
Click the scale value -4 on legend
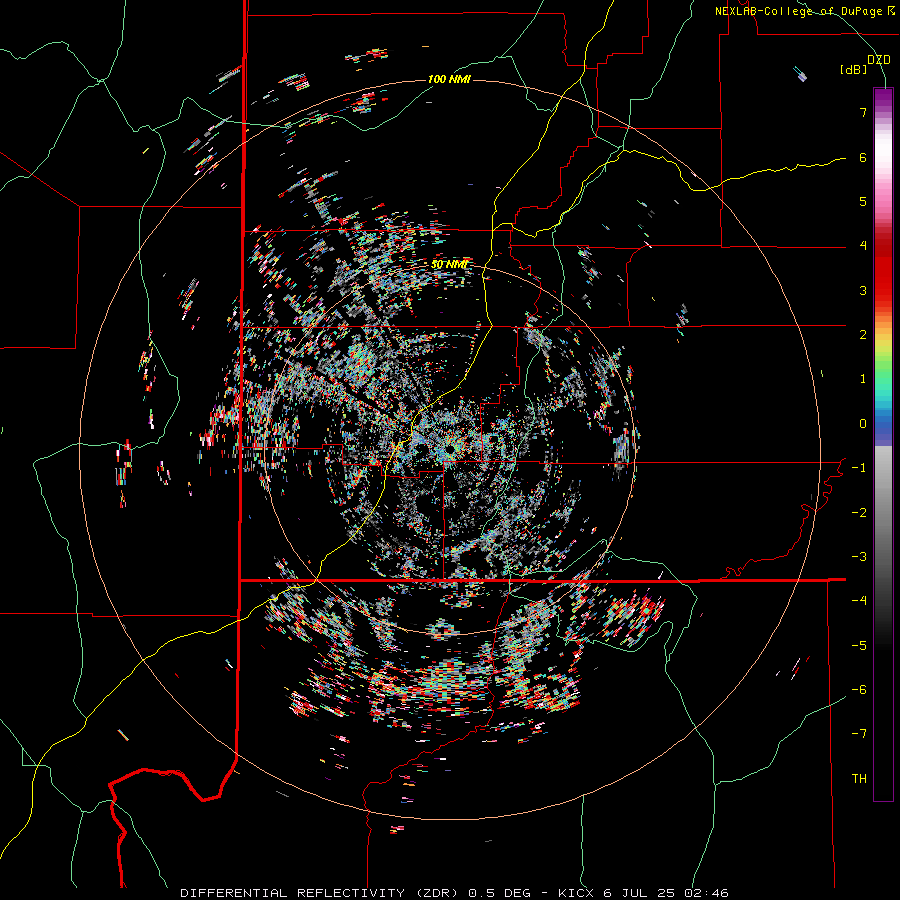[x=859, y=601]
